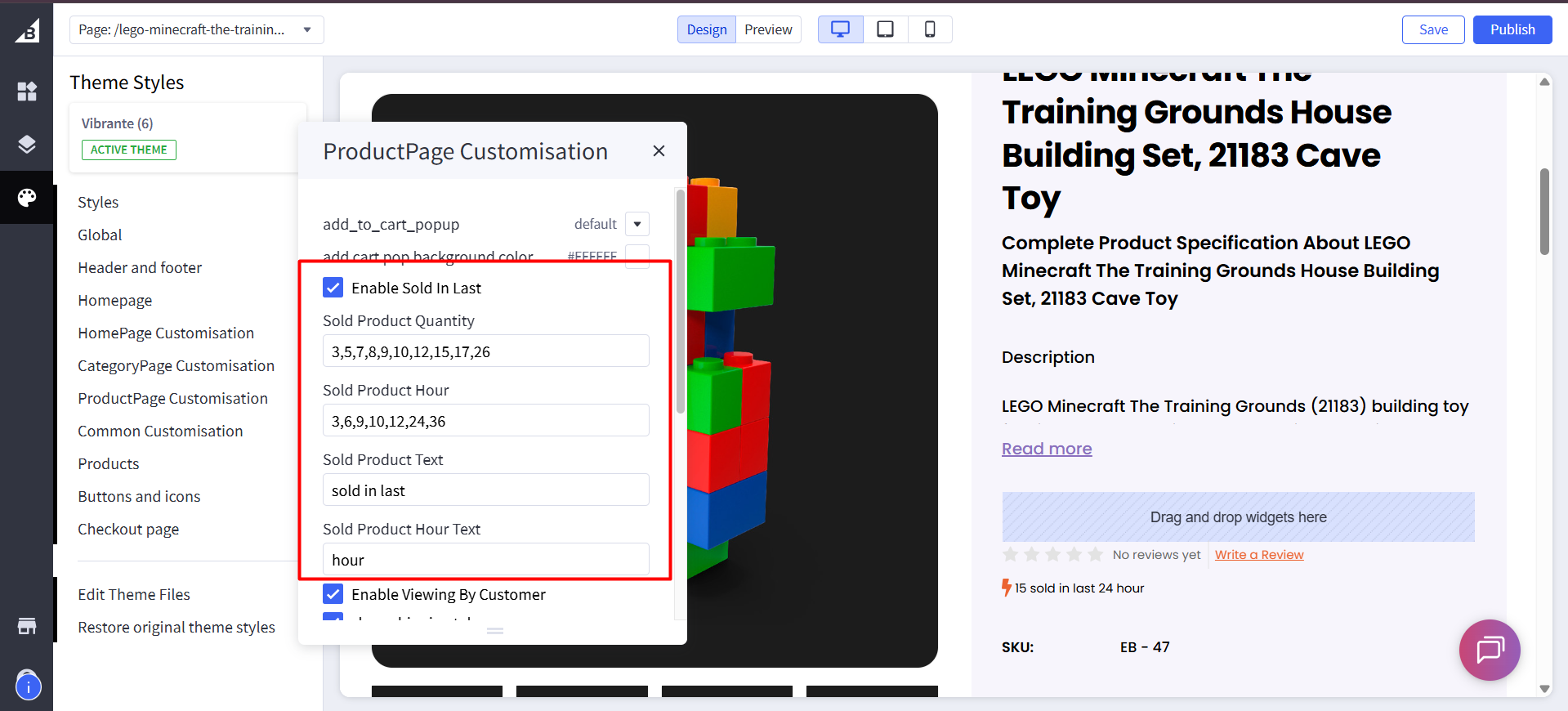1568x711 pixels.
Task: Click Restore original theme styles
Action: coord(176,627)
